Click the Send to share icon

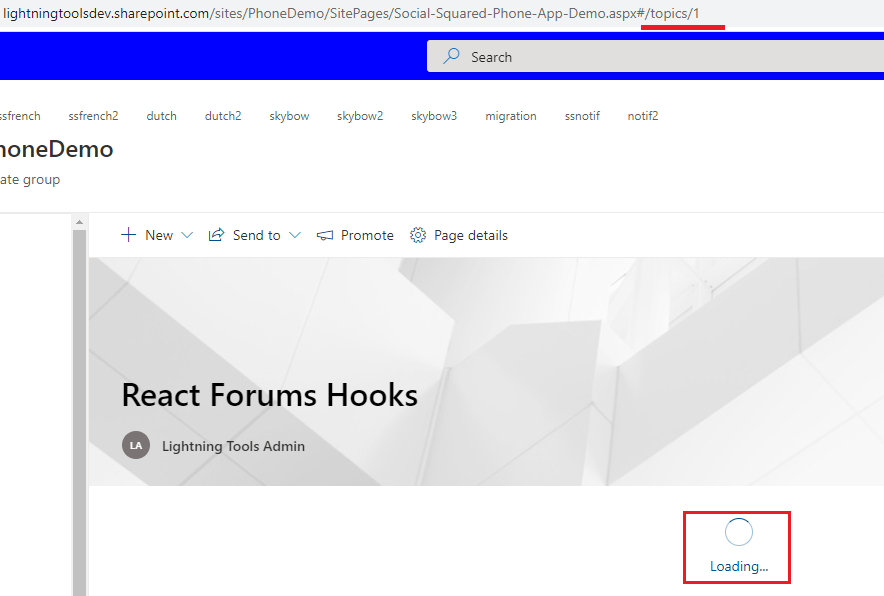point(216,235)
